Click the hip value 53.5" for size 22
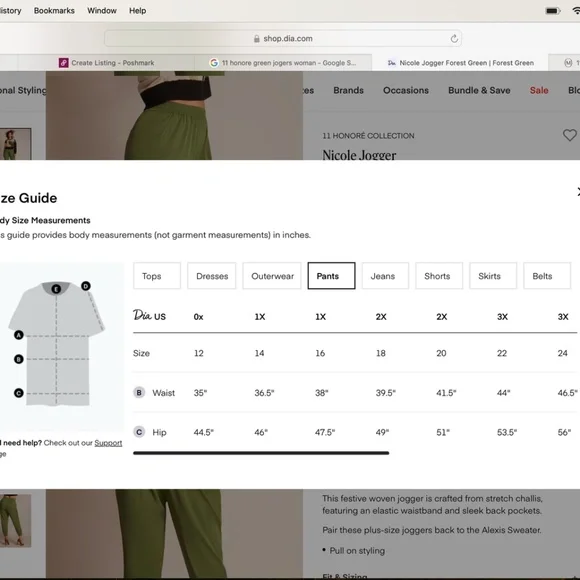 point(507,432)
